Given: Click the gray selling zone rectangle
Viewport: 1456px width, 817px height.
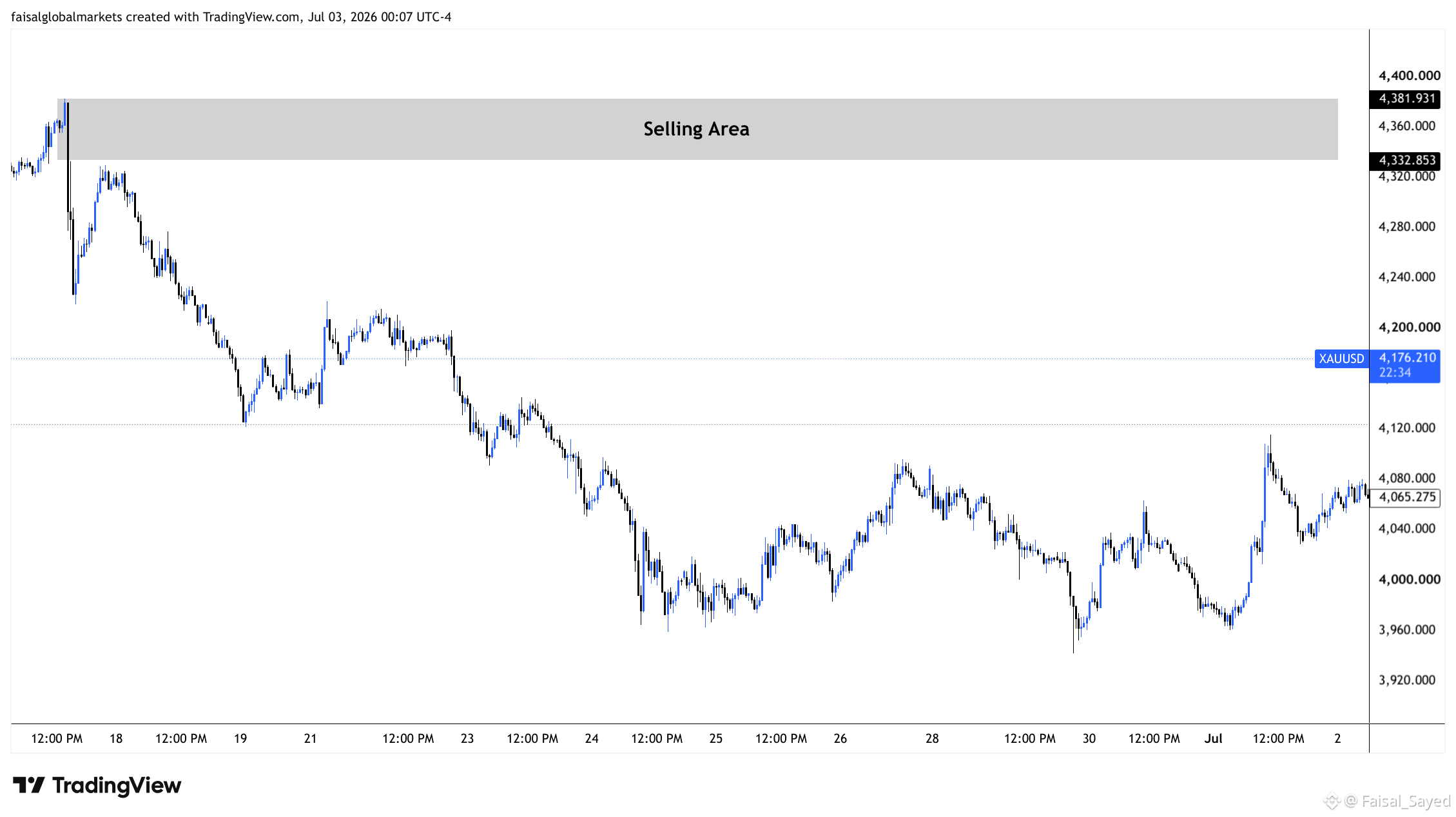Looking at the screenshot, I should coord(697,129).
